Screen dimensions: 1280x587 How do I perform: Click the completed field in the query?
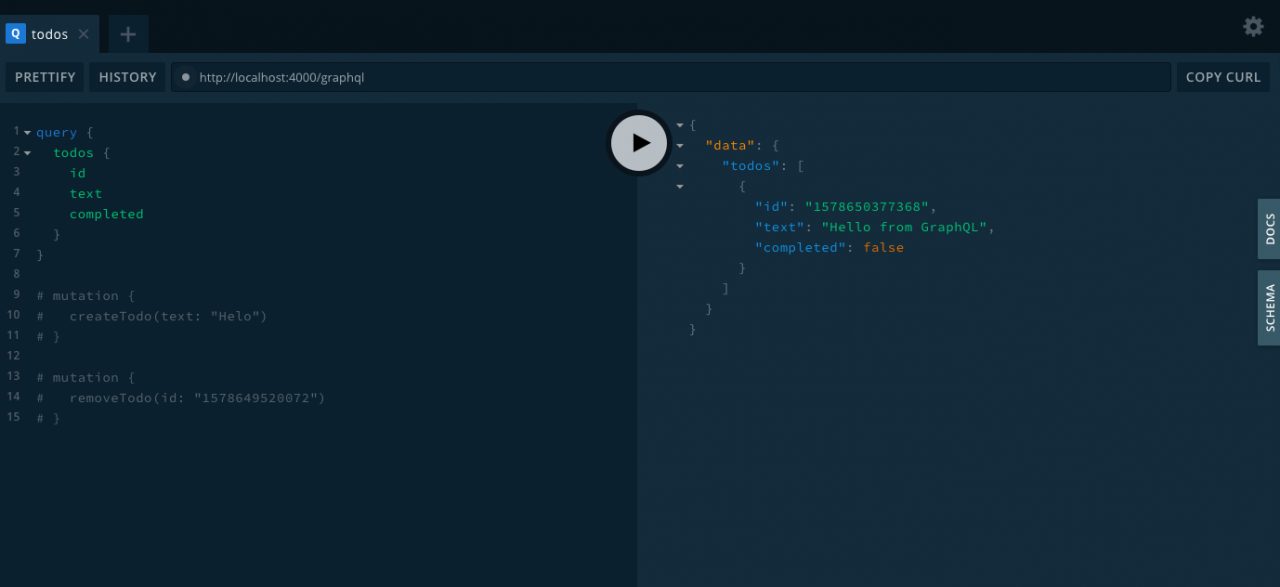(106, 214)
